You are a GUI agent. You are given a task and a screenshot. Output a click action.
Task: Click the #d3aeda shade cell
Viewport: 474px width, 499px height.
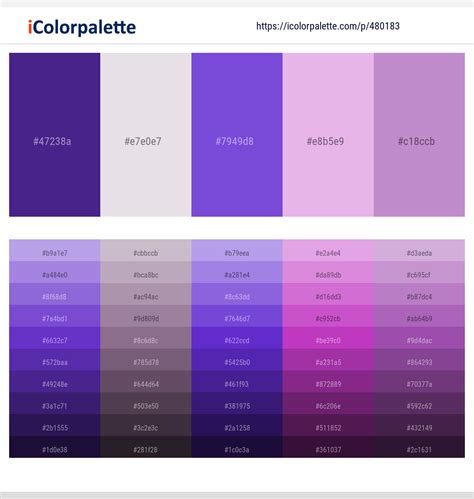point(419,251)
